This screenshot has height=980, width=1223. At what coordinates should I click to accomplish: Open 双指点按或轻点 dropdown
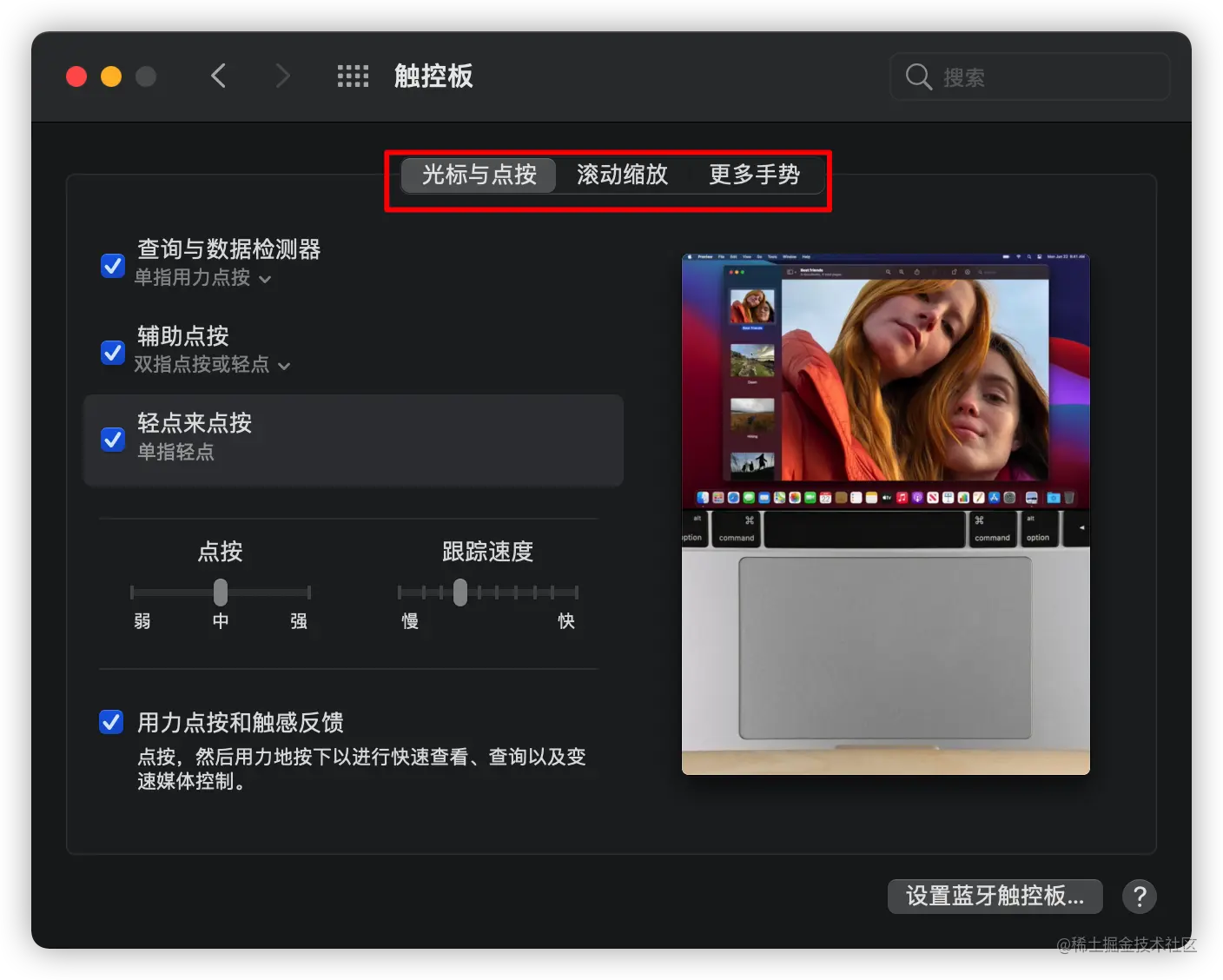pyautogui.click(x=212, y=365)
